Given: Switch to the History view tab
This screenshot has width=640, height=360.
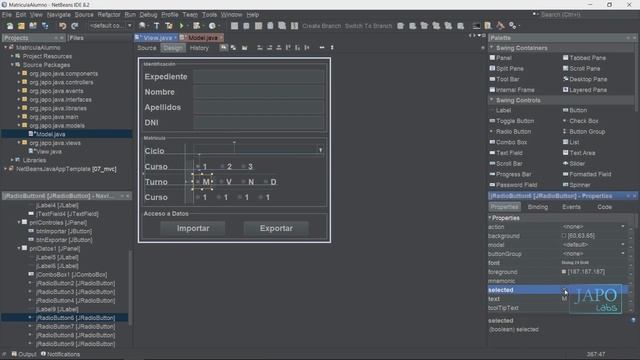Looking at the screenshot, I should tap(199, 48).
